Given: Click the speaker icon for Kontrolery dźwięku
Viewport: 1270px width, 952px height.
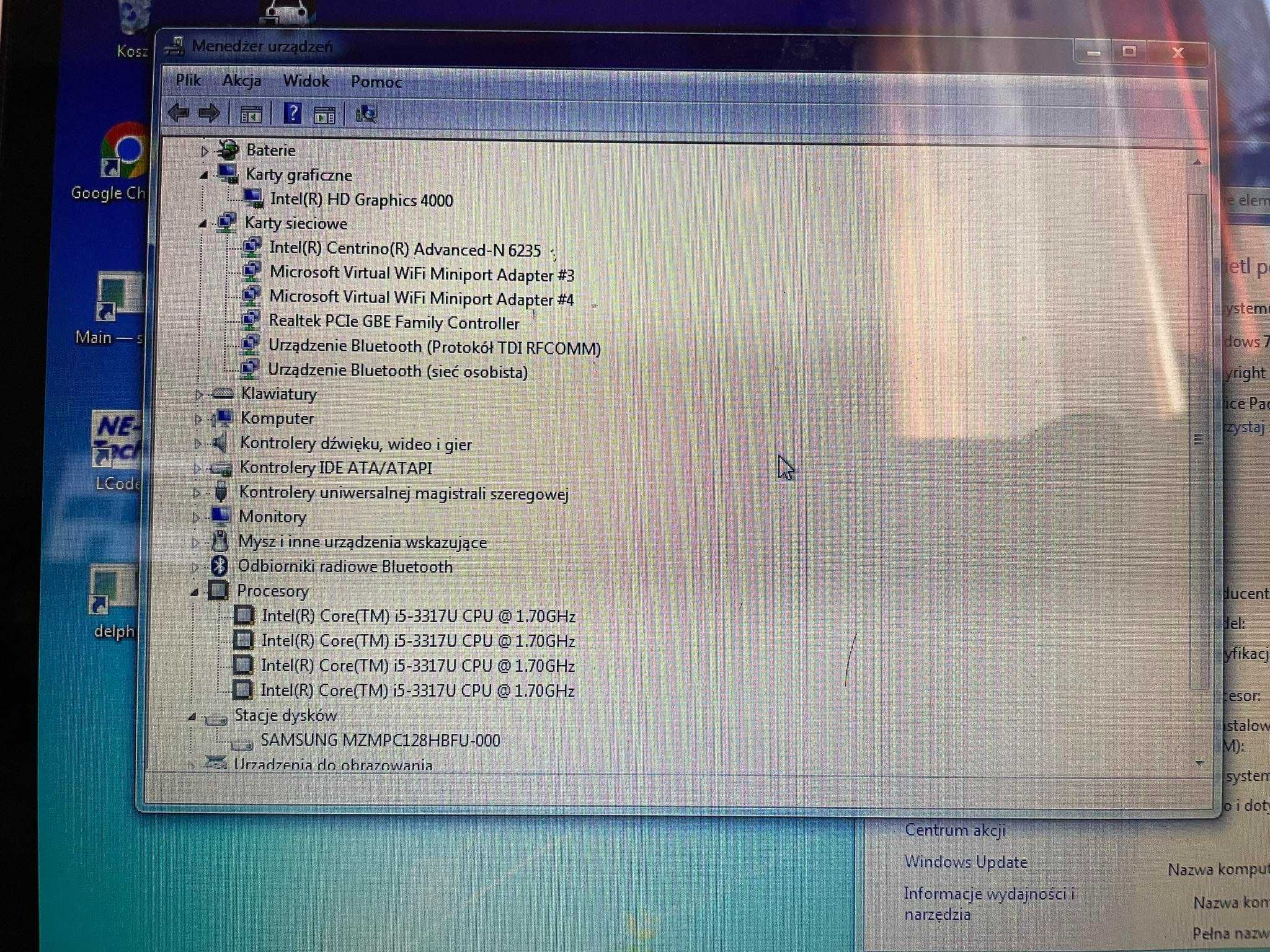Looking at the screenshot, I should 219,443.
